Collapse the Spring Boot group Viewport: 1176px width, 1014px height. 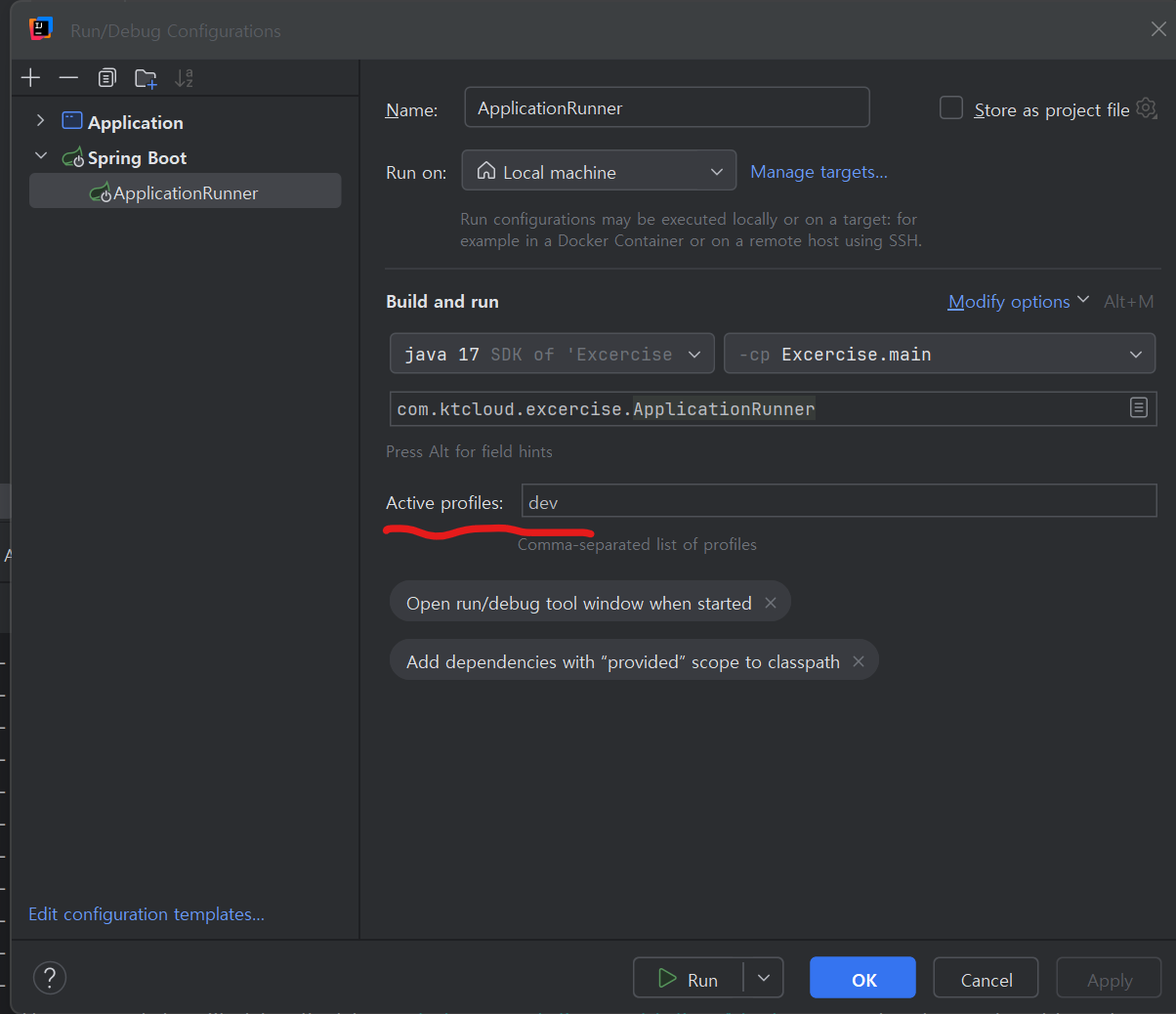(x=40, y=156)
